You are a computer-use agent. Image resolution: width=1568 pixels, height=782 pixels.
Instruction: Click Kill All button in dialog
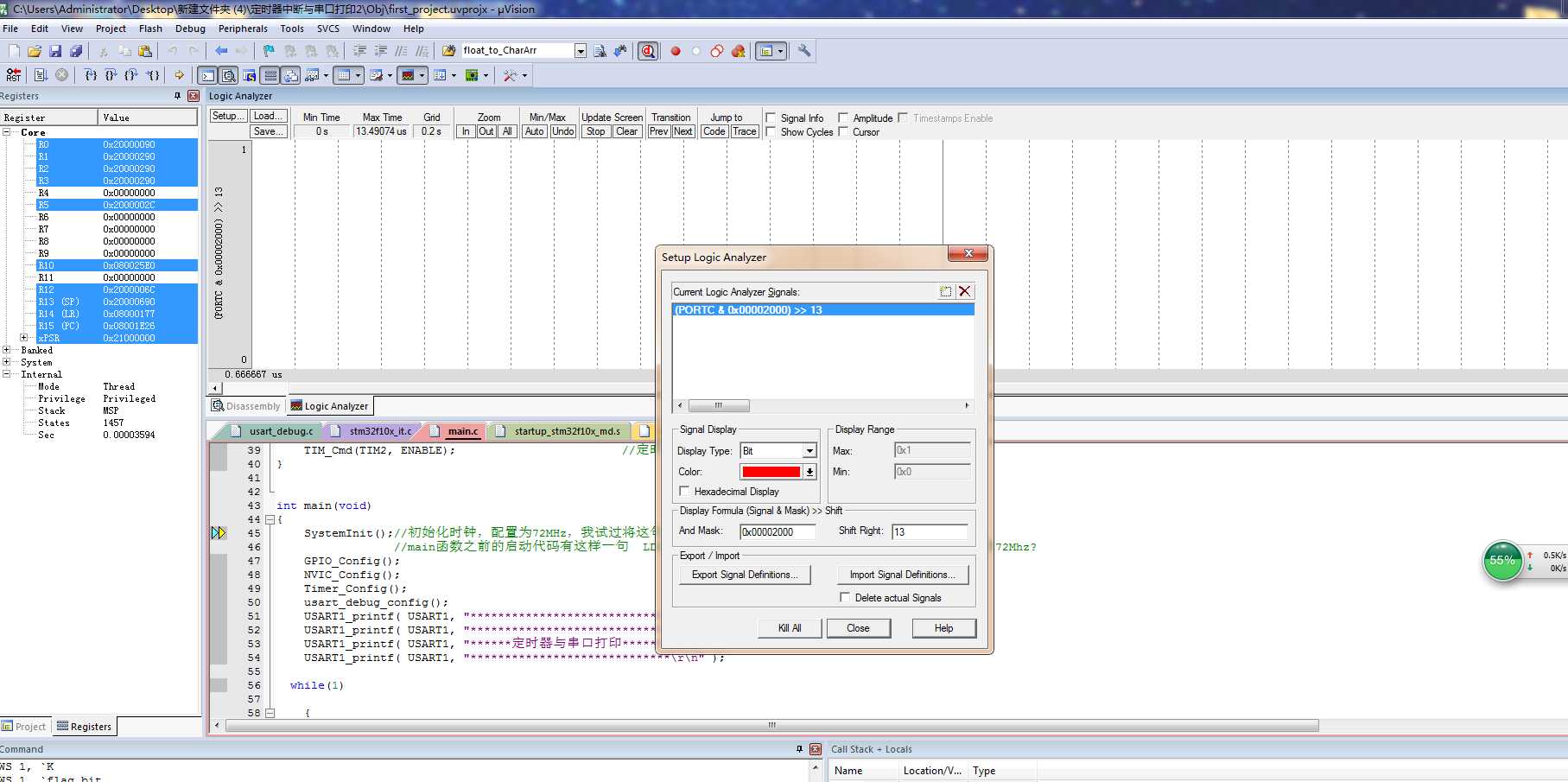(x=790, y=628)
